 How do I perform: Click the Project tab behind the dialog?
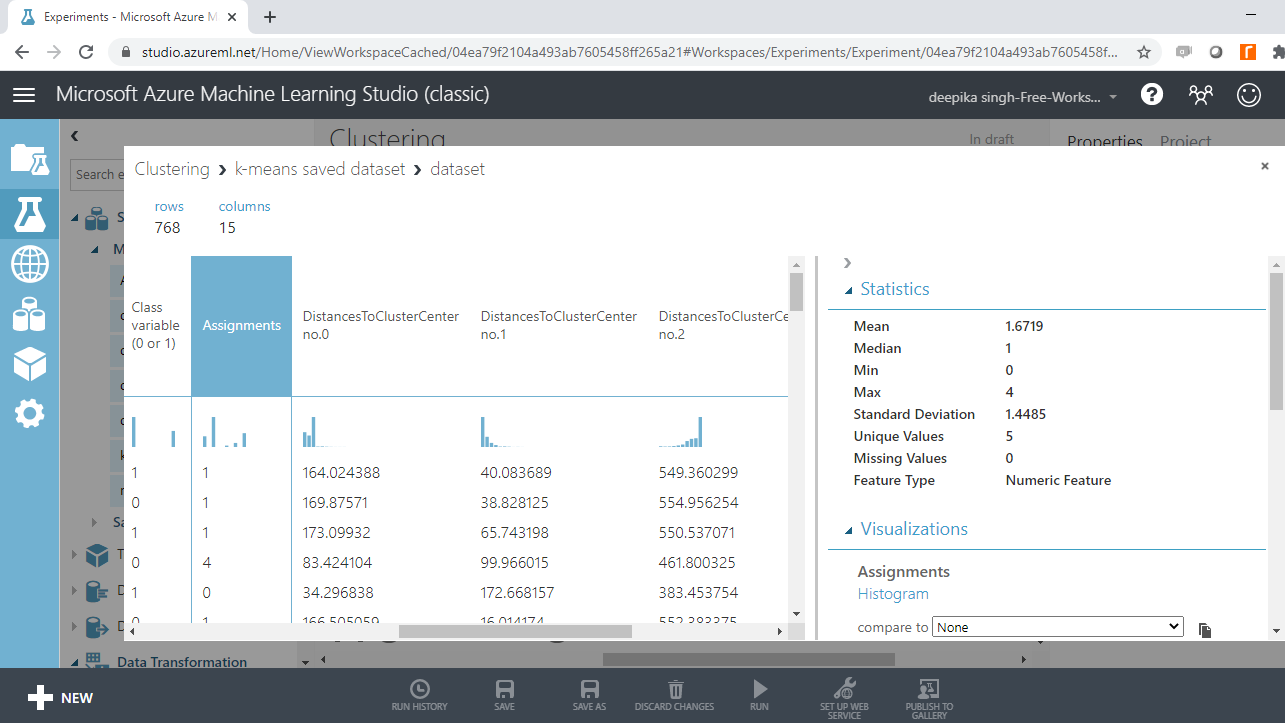(x=1186, y=141)
